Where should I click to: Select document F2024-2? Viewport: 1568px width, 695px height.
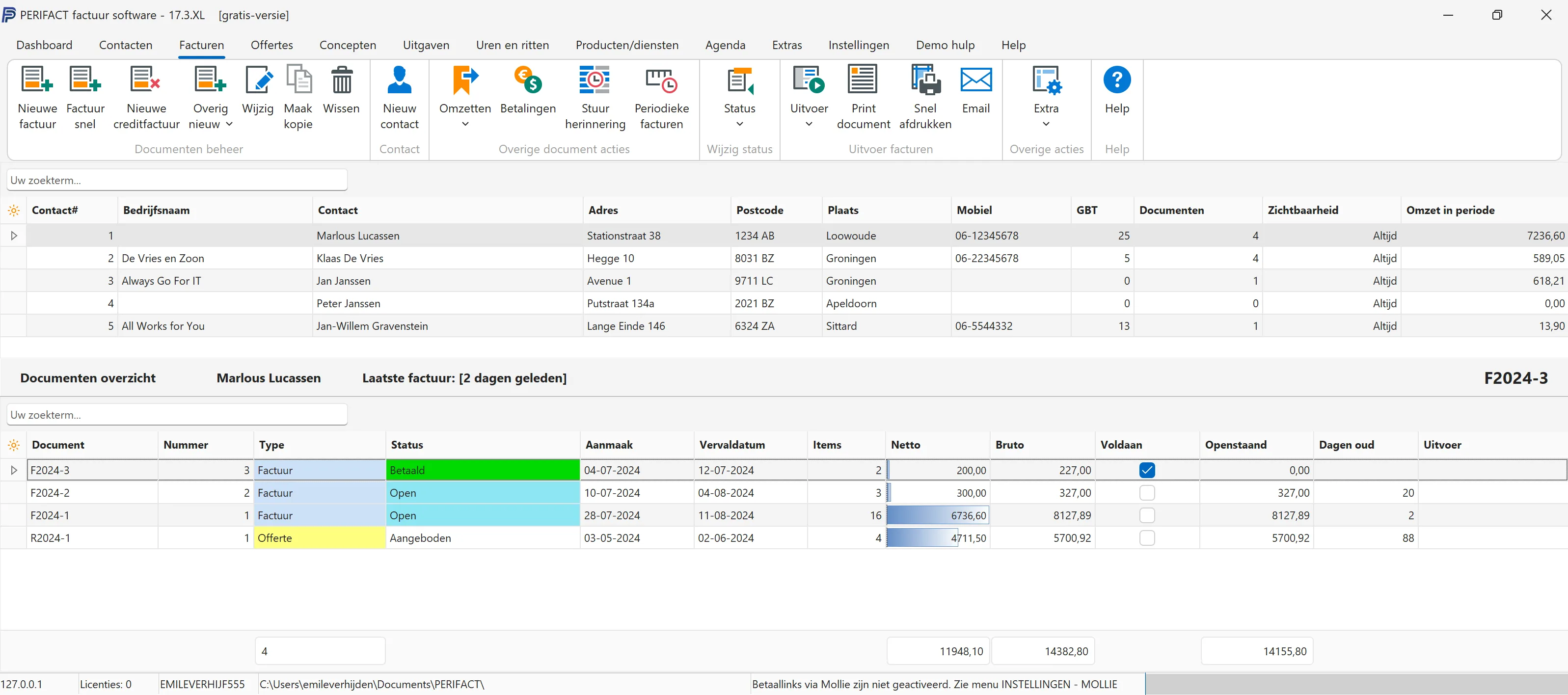tap(784, 493)
